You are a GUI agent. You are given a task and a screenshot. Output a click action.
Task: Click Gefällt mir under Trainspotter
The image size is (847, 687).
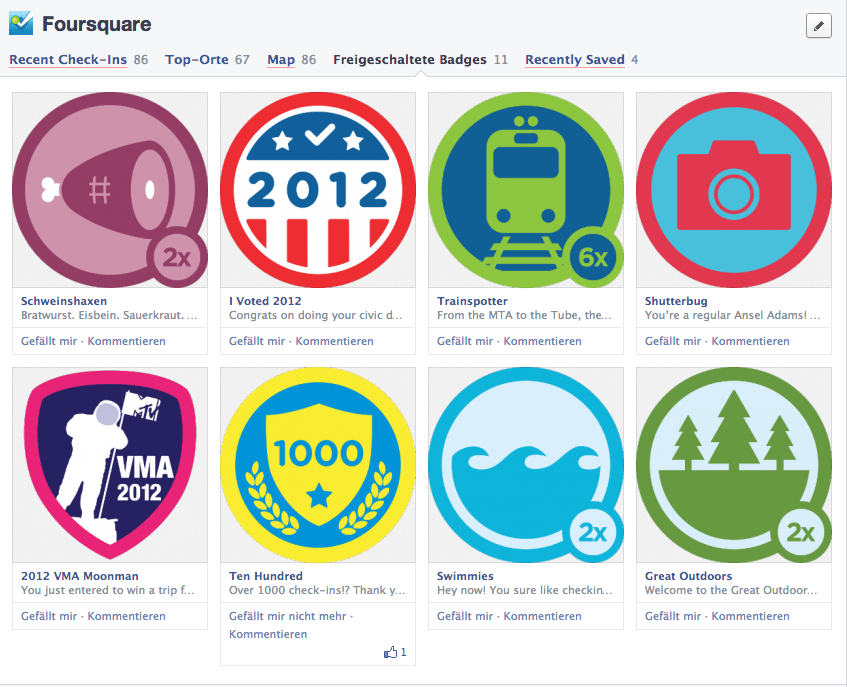465,341
